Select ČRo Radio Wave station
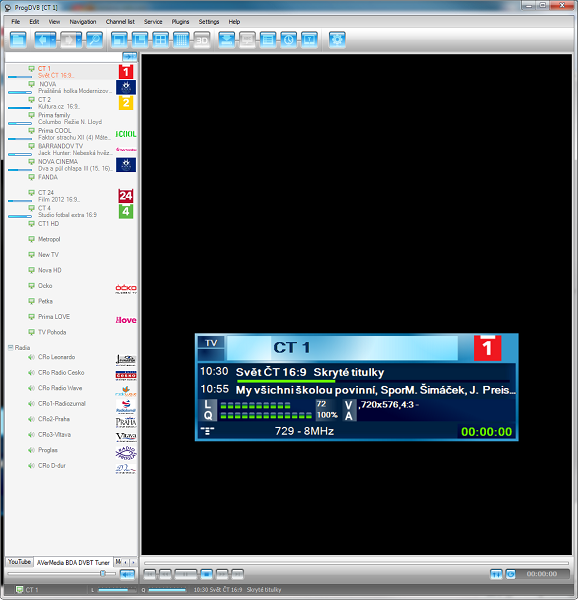This screenshot has height=600, width=579. click(x=72, y=388)
